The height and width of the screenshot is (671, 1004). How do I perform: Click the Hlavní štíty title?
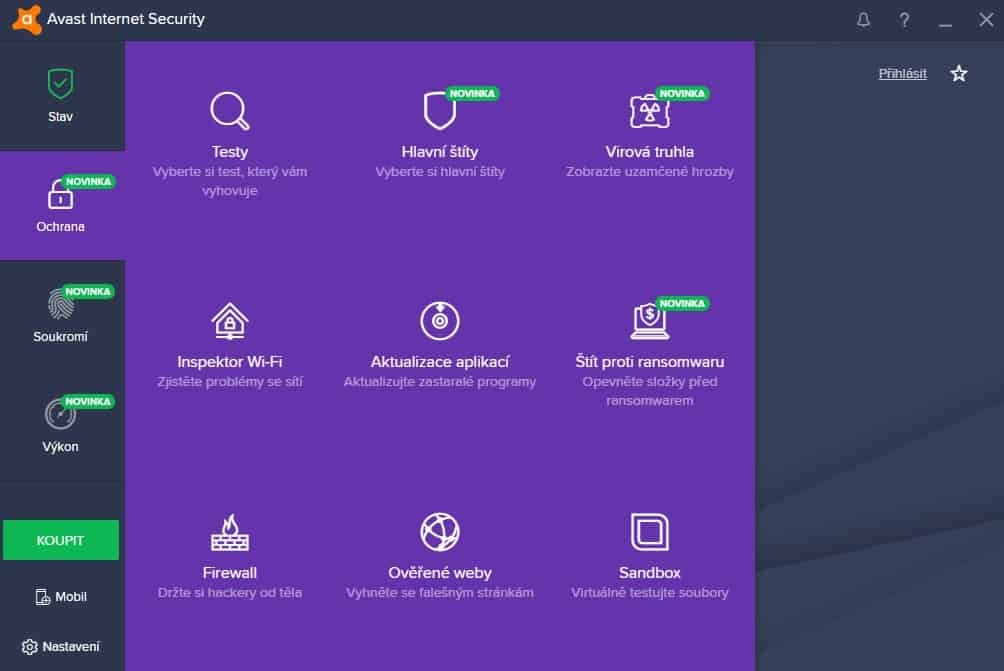(x=440, y=152)
